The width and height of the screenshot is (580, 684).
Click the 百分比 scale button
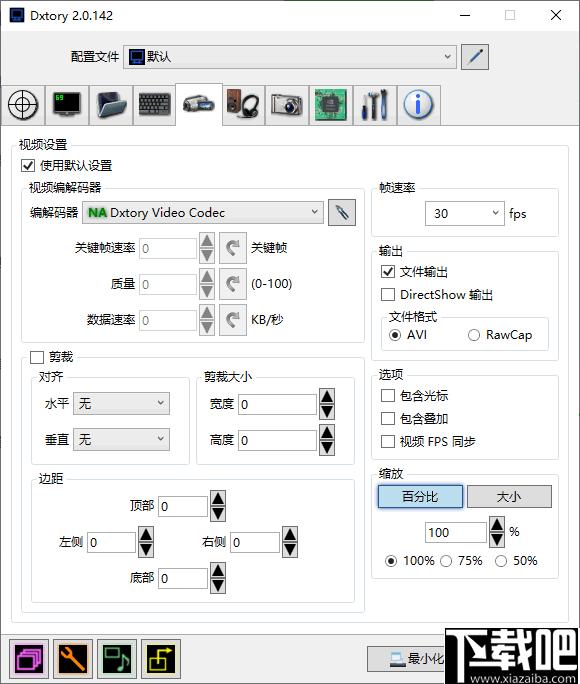pyautogui.click(x=420, y=496)
